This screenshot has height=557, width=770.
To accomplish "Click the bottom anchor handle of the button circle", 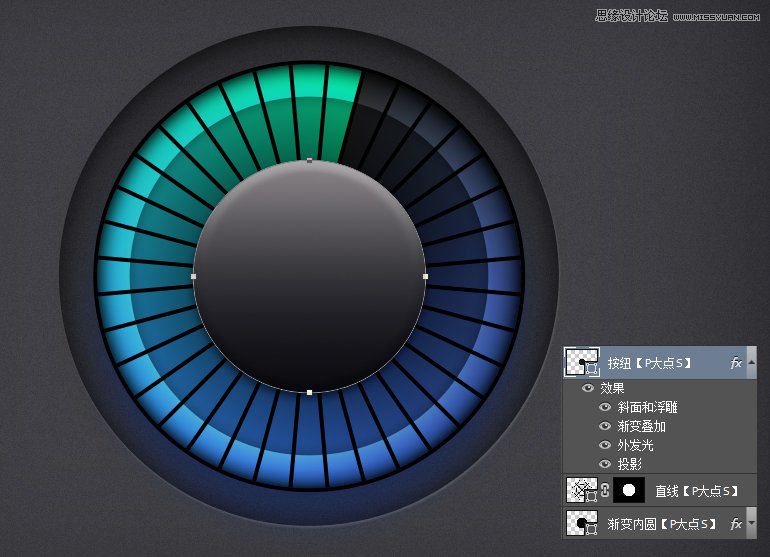I will pyautogui.click(x=309, y=392).
